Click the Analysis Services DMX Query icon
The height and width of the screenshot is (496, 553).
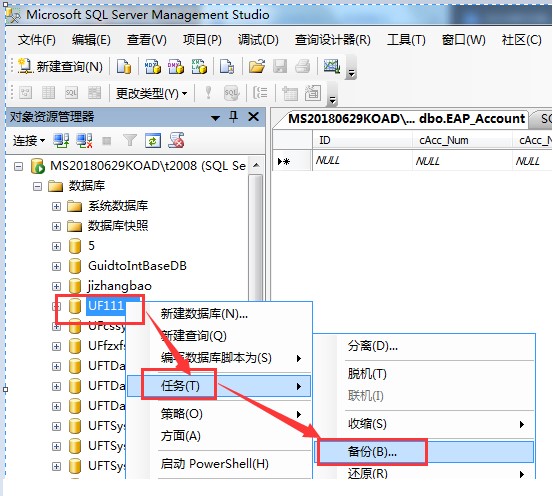point(176,66)
